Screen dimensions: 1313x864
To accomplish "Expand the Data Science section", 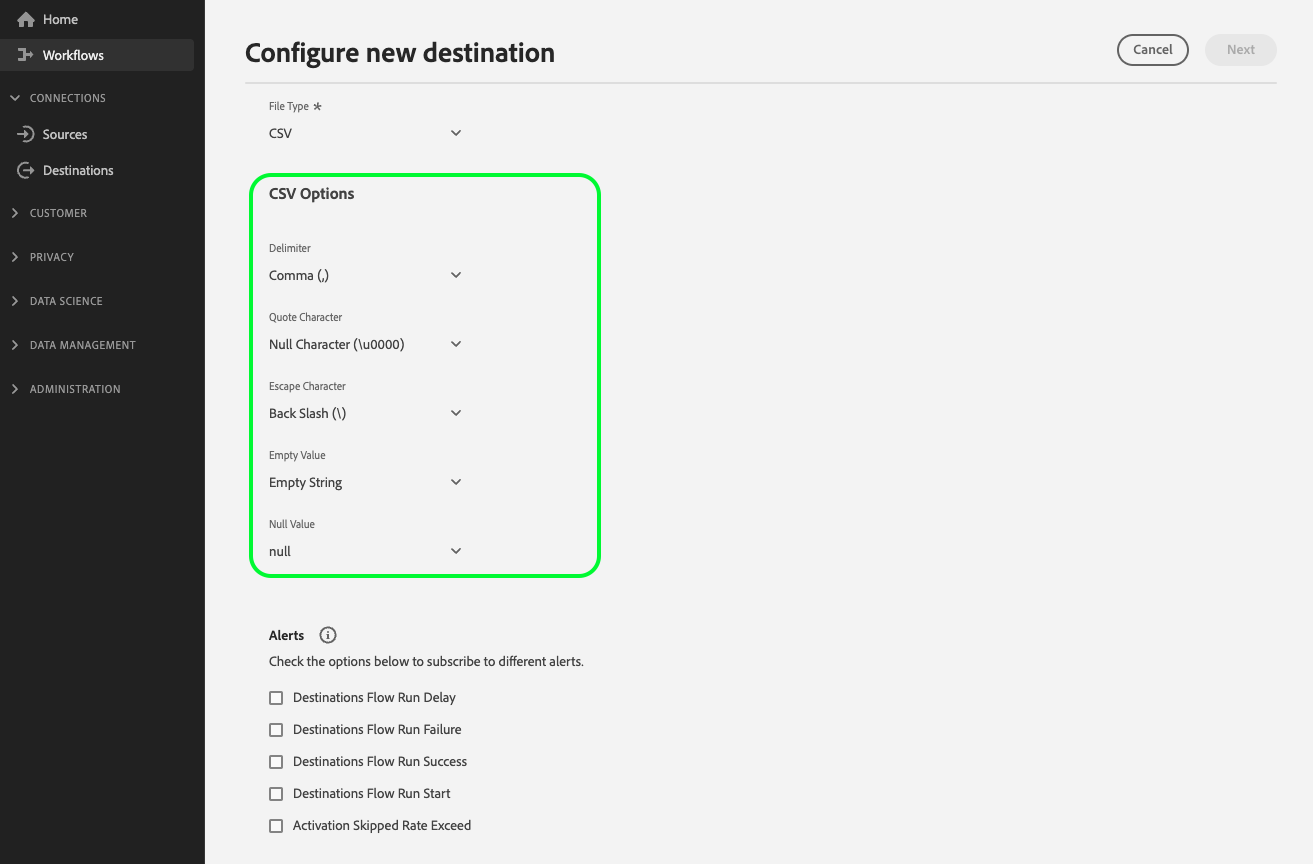I will click(66, 301).
